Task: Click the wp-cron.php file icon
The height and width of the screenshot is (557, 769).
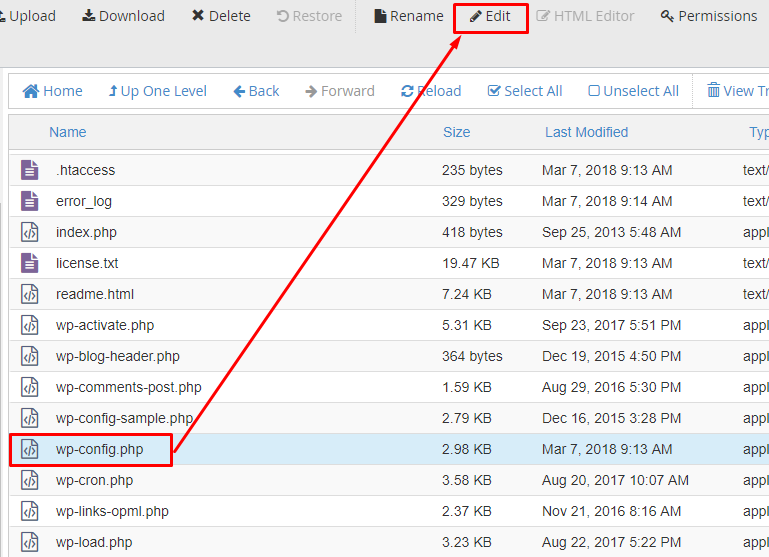Action: pos(29,480)
